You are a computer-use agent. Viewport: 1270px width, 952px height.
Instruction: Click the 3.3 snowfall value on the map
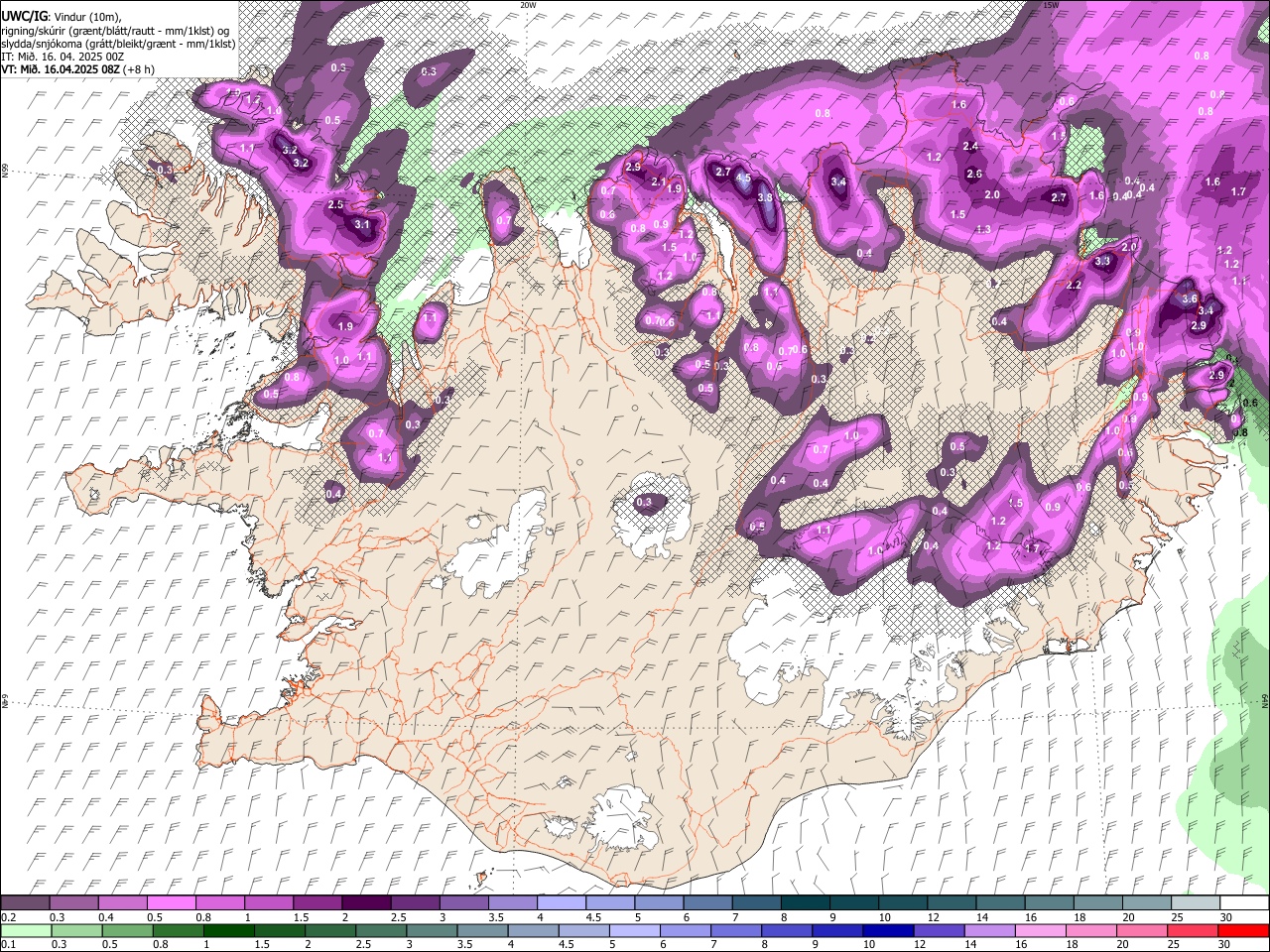tap(1102, 262)
